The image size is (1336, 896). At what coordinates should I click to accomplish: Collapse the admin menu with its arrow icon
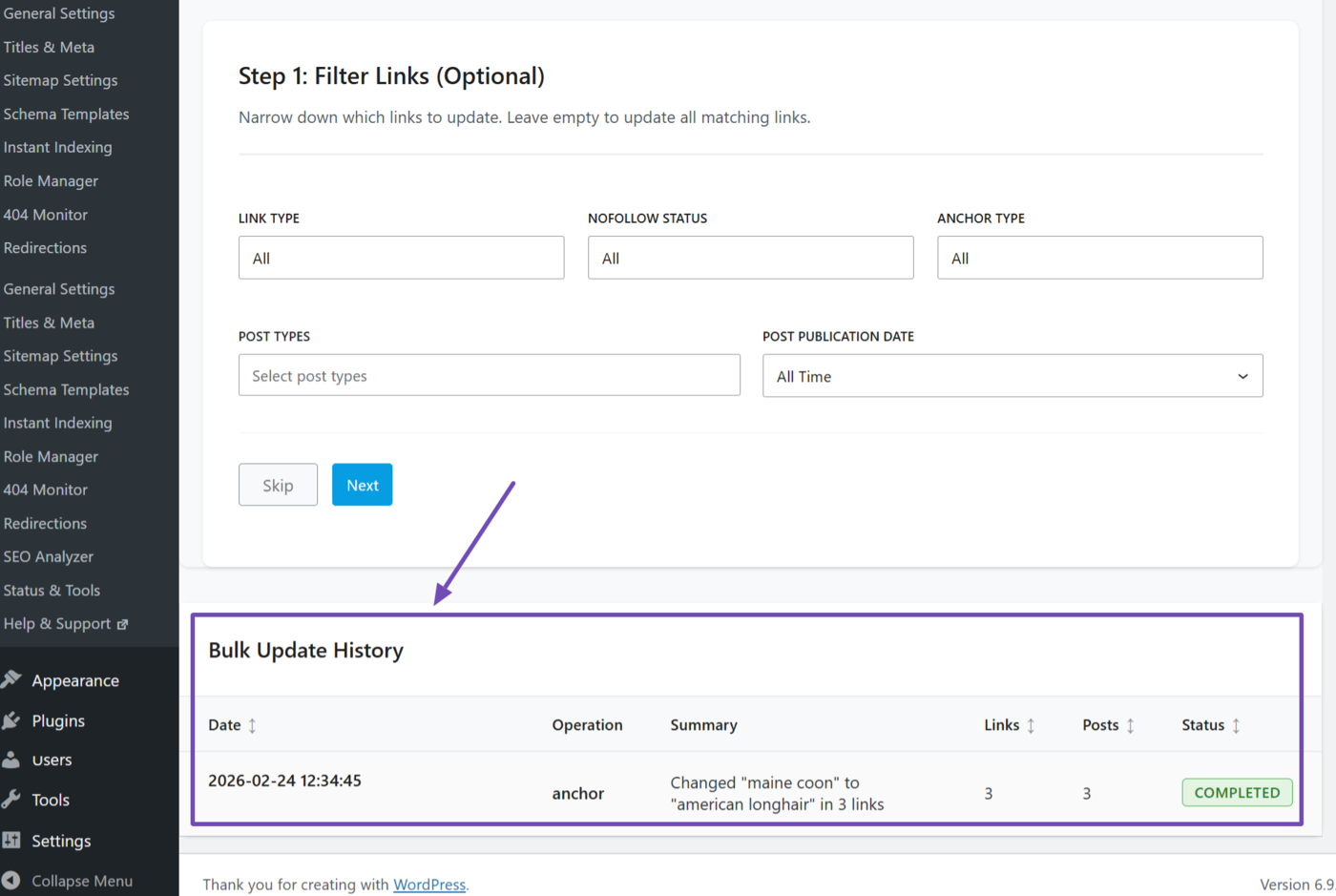pos(12,881)
